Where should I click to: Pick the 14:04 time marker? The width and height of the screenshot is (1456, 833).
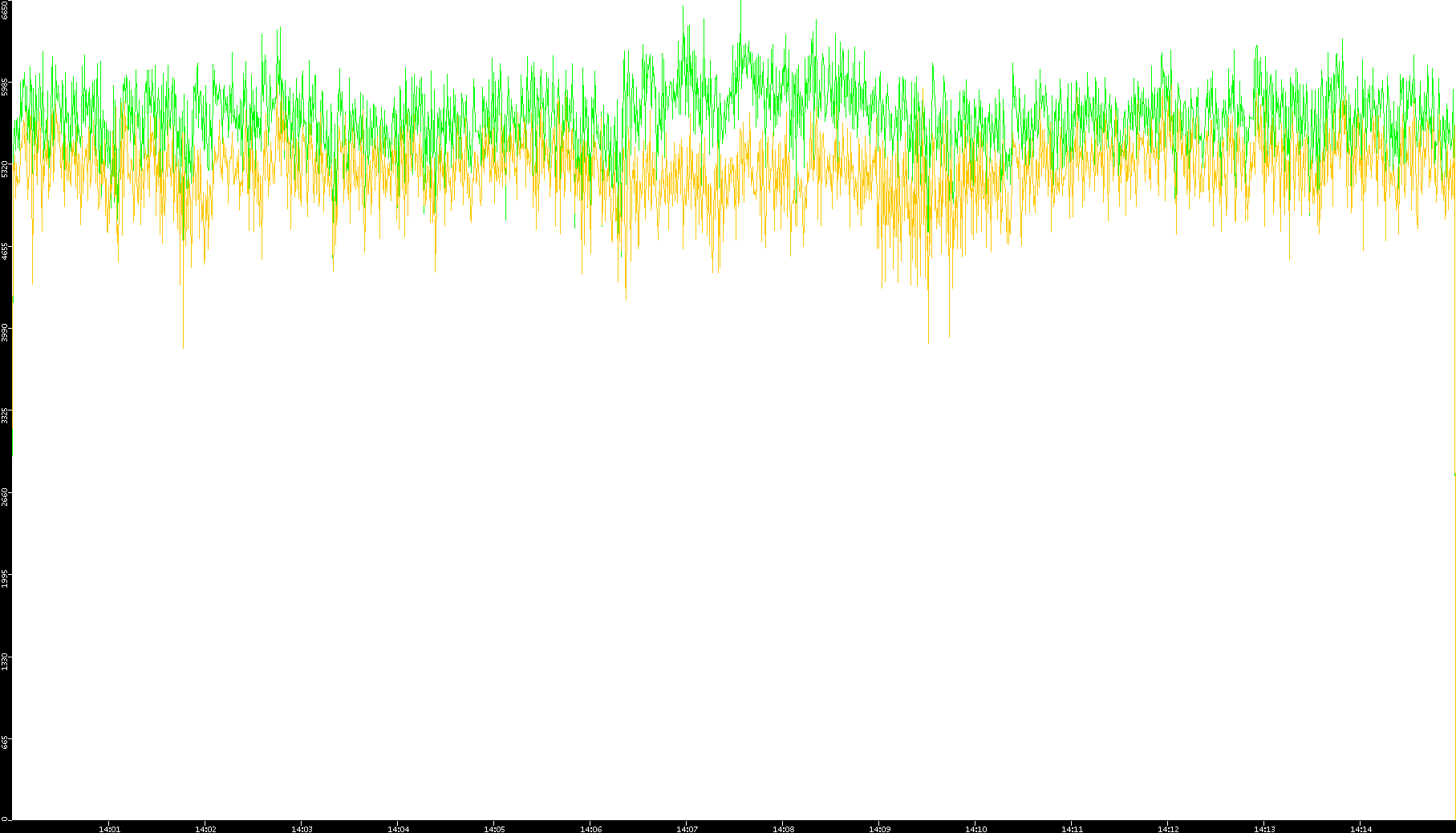[x=398, y=829]
